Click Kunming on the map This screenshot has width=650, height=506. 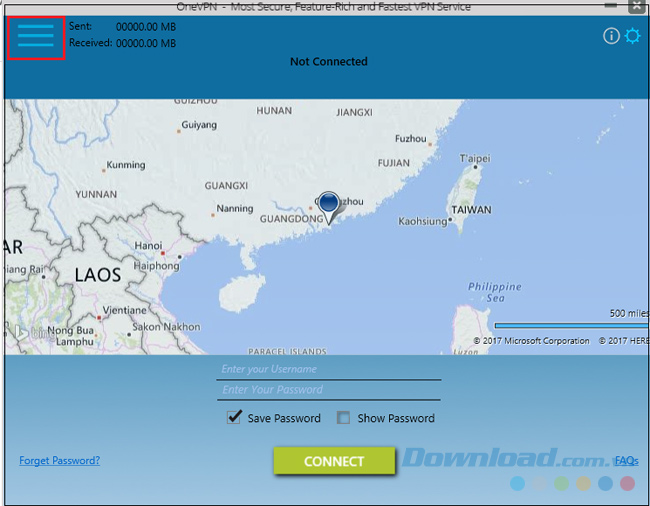pyautogui.click(x=126, y=165)
